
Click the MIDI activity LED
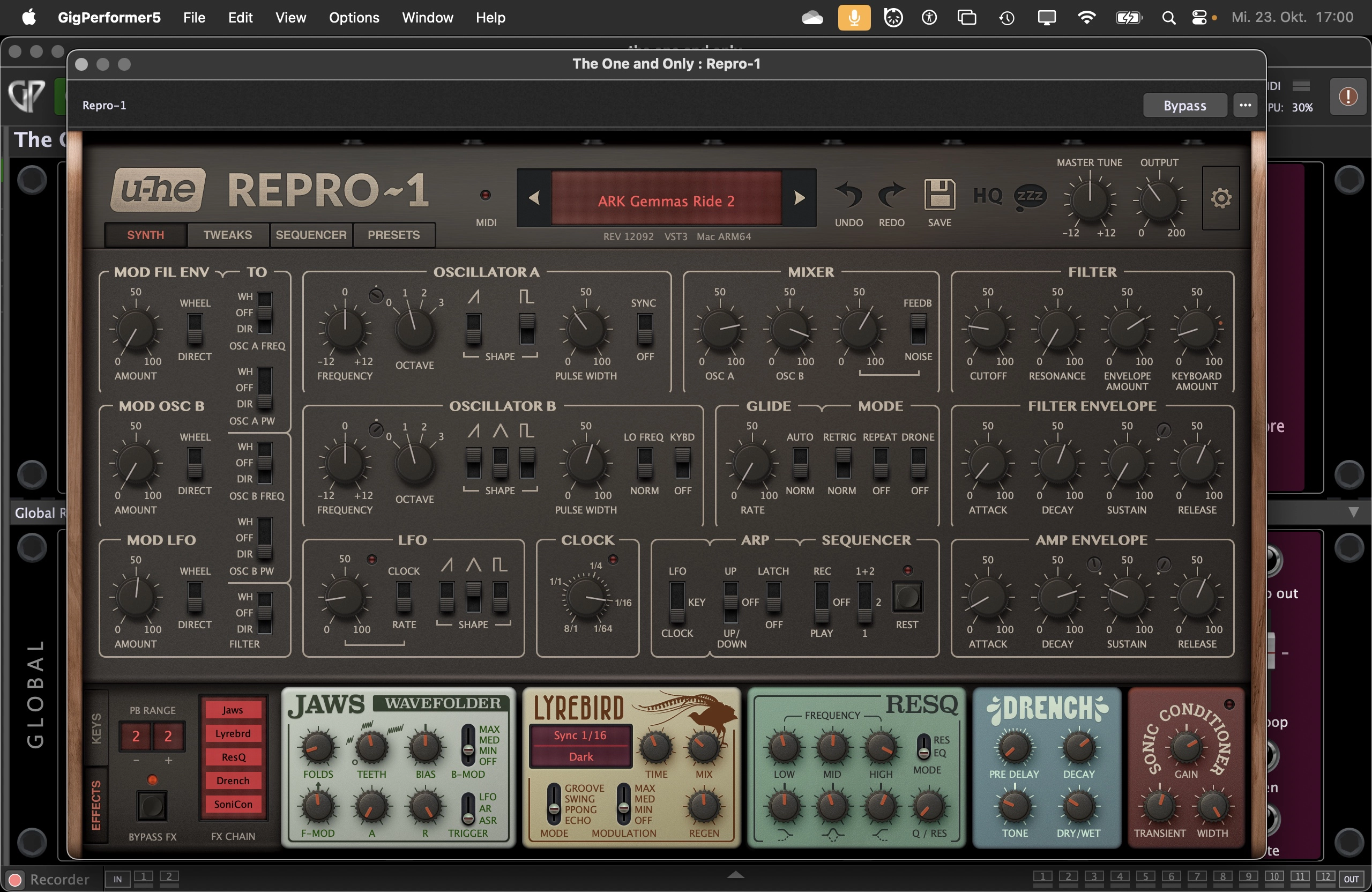(x=486, y=195)
